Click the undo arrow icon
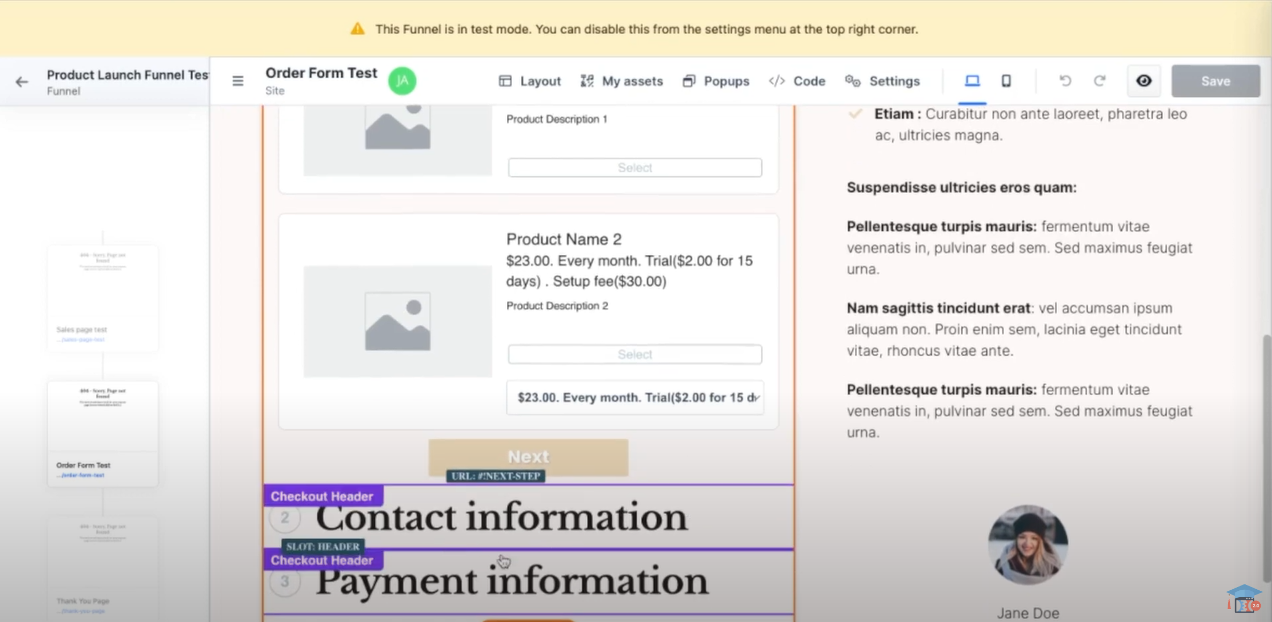The width and height of the screenshot is (1272, 622). [1065, 80]
